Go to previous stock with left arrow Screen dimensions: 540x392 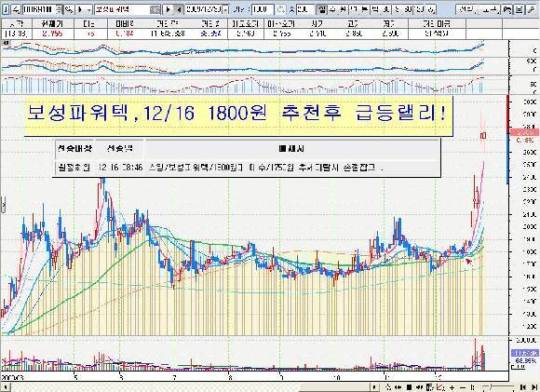[x=179, y=9]
